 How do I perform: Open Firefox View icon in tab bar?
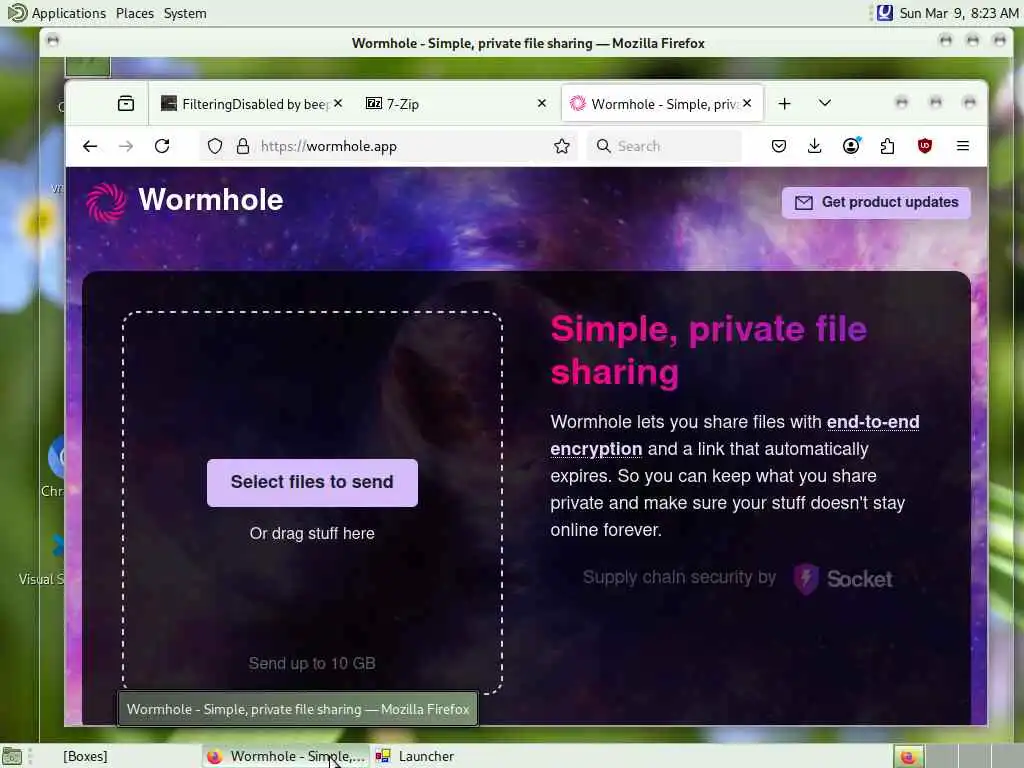pos(126,103)
